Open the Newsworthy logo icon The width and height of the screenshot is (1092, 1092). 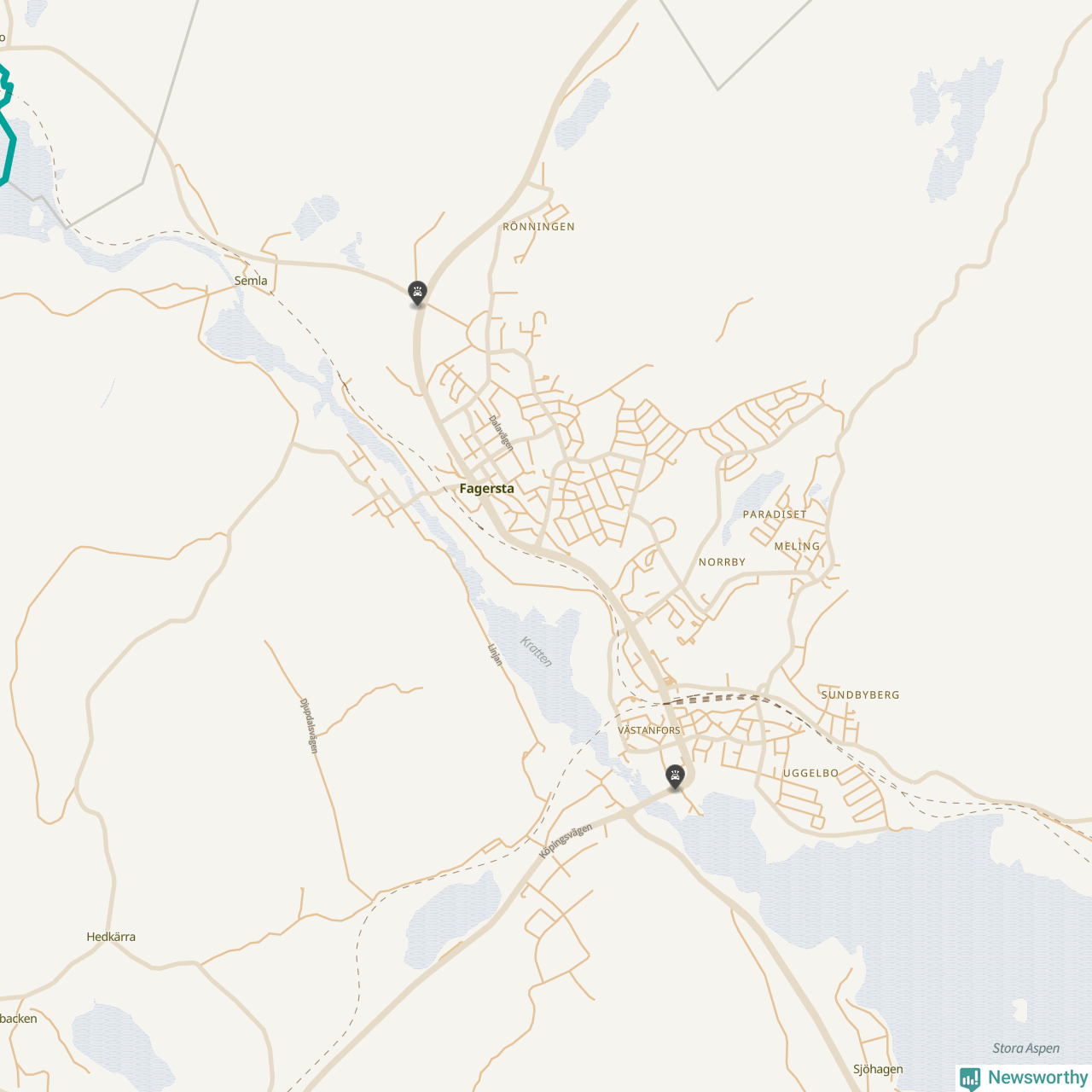pos(970,1078)
